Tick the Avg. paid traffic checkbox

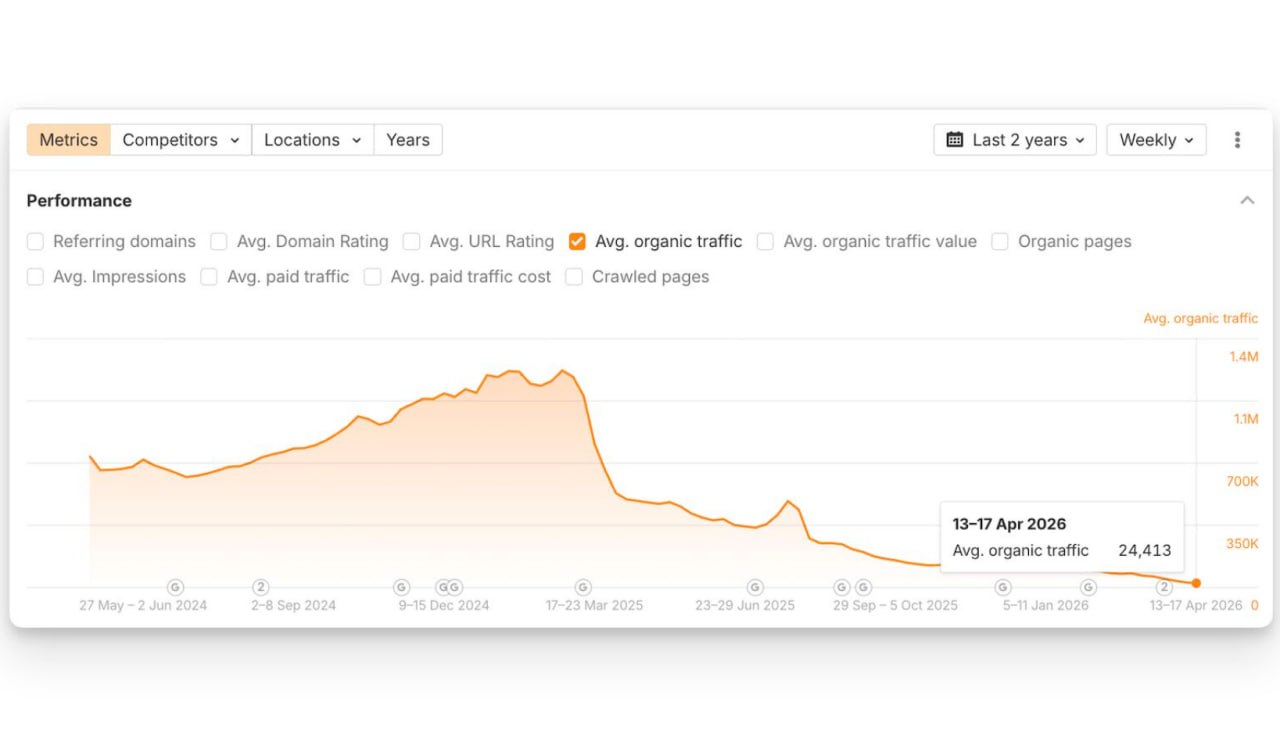coord(209,277)
